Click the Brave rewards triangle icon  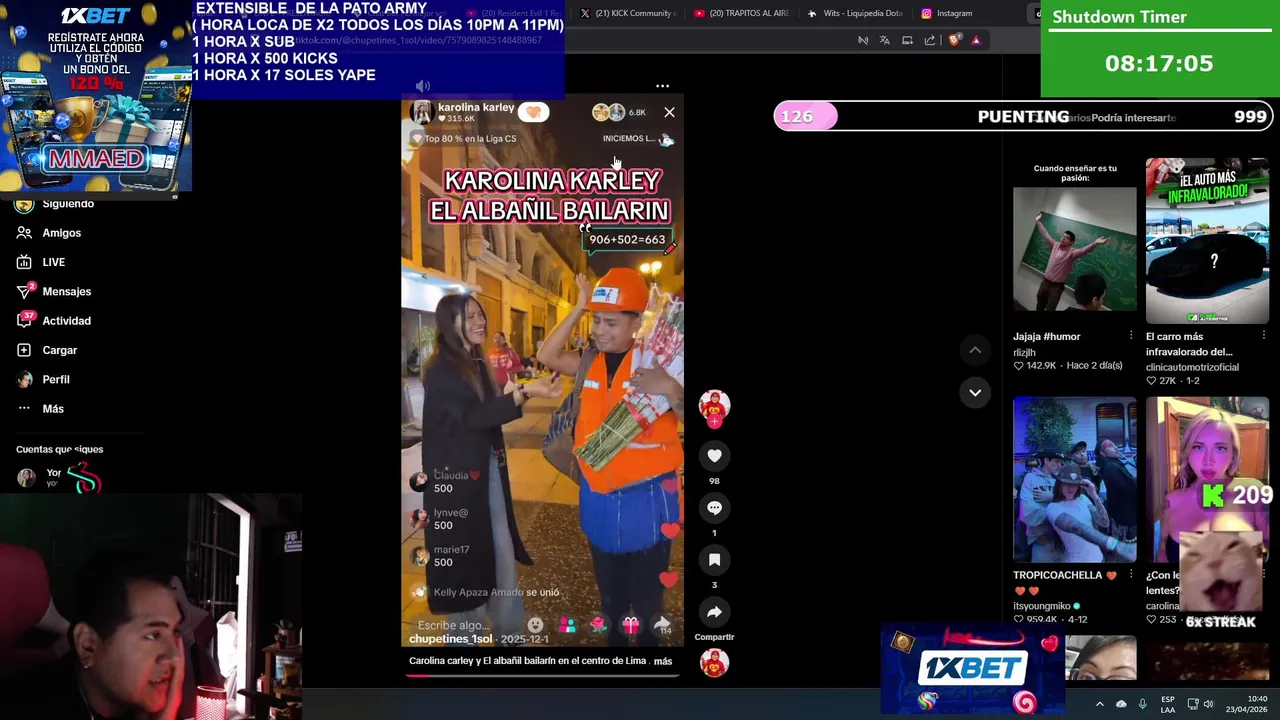click(976, 40)
